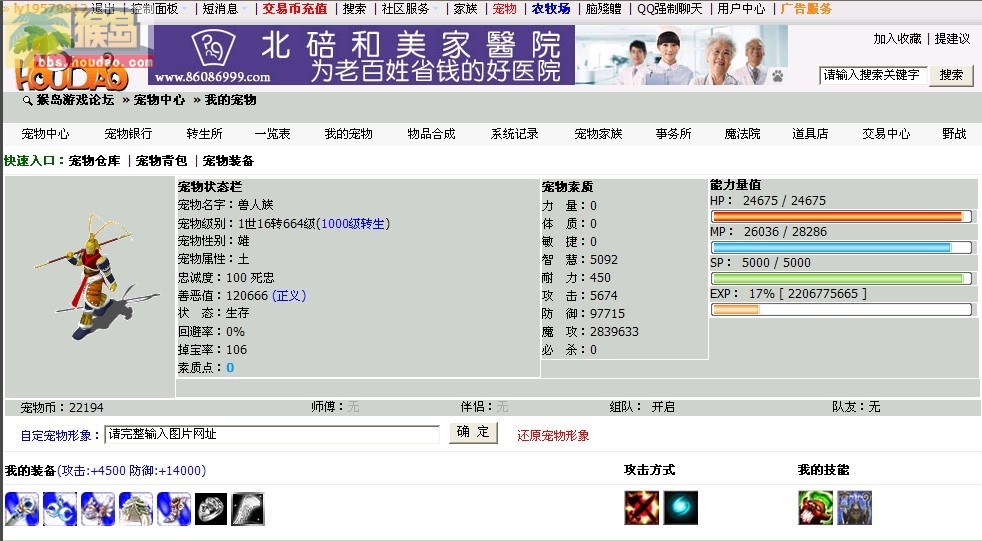Open the 宠物背包 quick link
Screen dimensions: 982x541
pyautogui.click(x=162, y=161)
